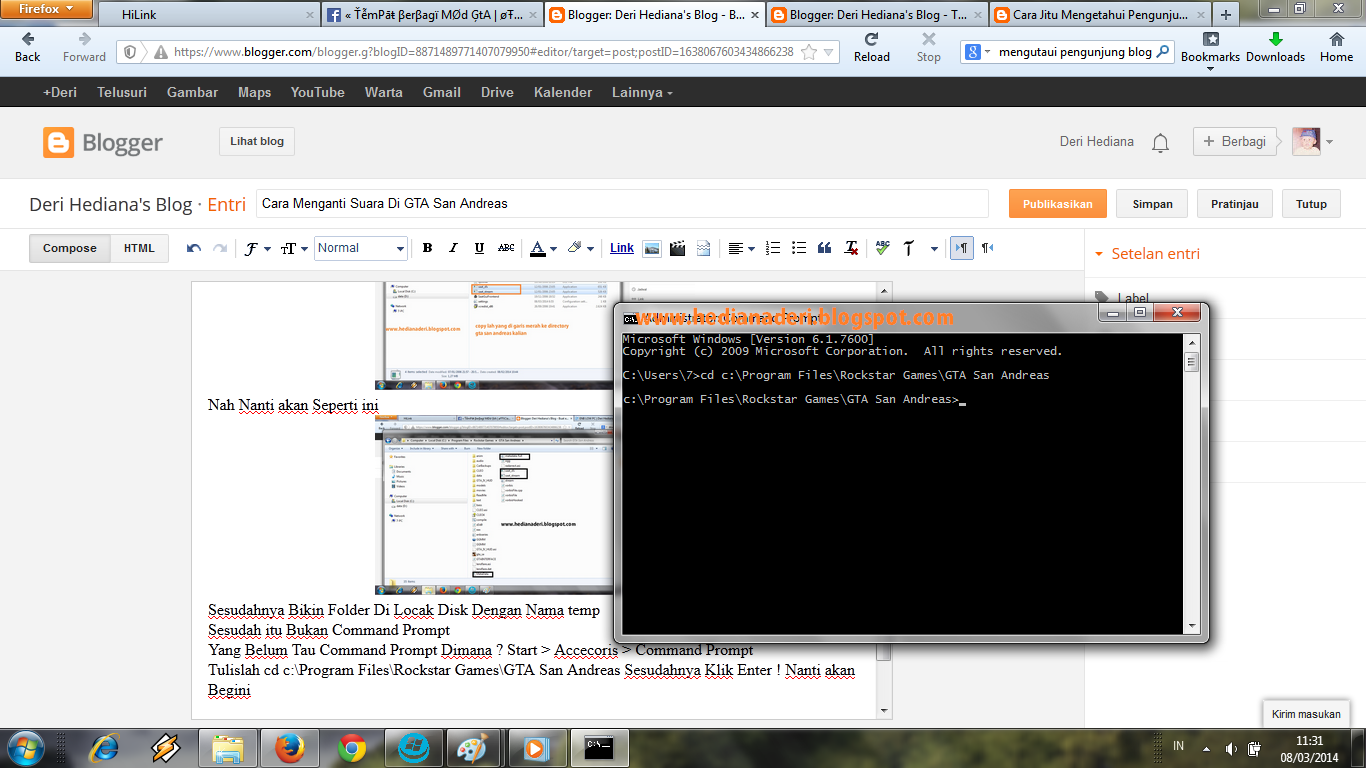1366x769 pixels.
Task: Open the text background color dropdown
Action: [x=580, y=248]
